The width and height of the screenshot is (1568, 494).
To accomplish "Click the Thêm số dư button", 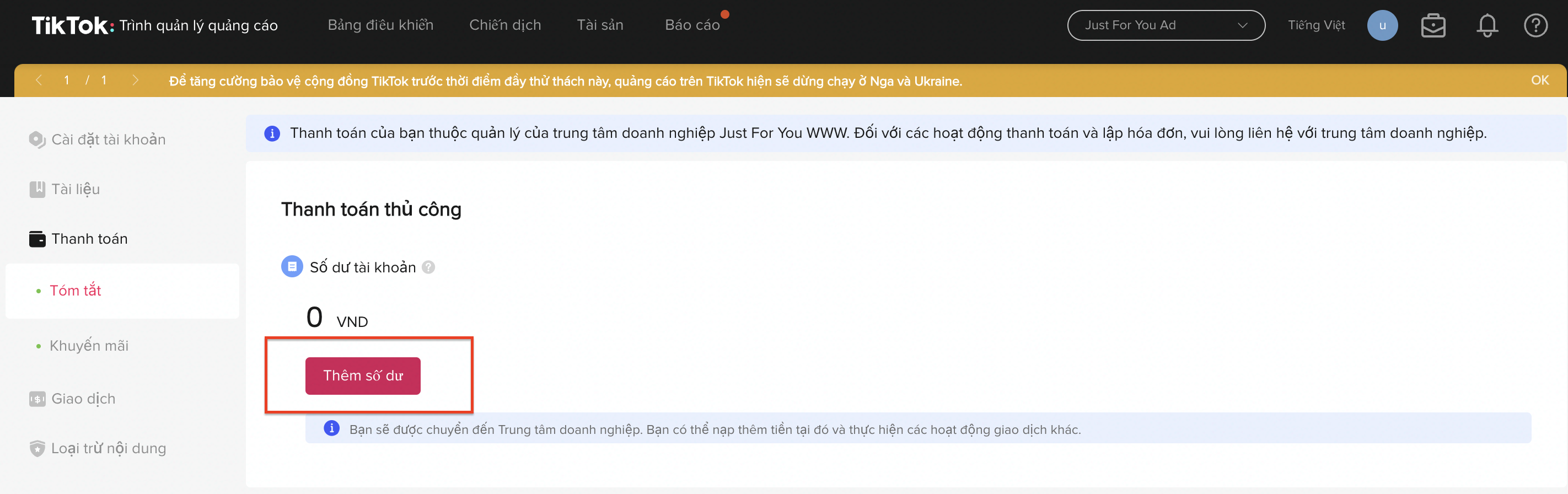I will point(363,376).
